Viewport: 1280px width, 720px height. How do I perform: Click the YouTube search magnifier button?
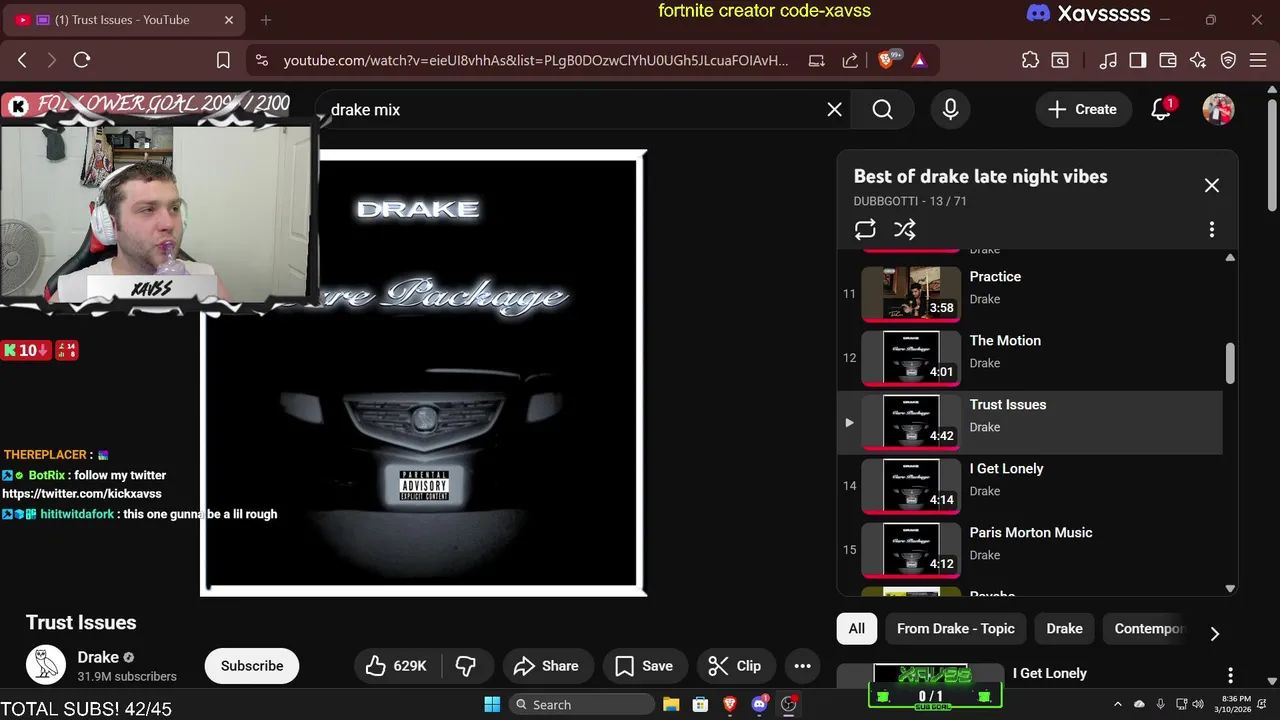point(882,109)
